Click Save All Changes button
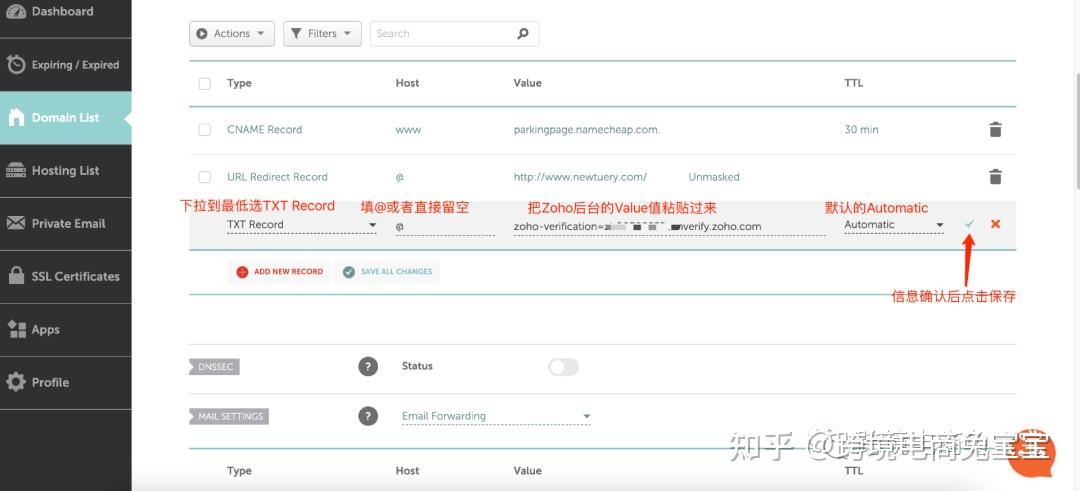 coord(387,272)
